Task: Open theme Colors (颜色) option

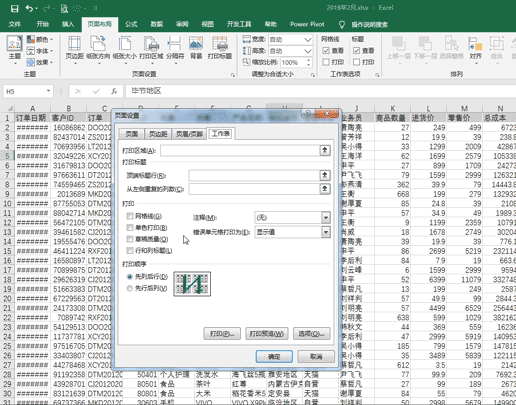Action: [40, 39]
